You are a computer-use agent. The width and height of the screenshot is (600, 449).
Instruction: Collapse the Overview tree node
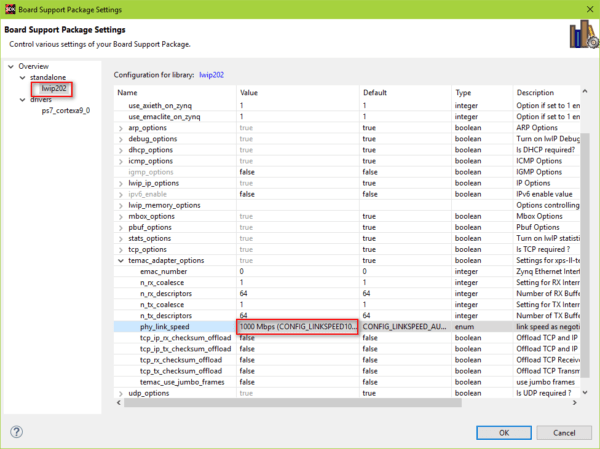[10, 66]
